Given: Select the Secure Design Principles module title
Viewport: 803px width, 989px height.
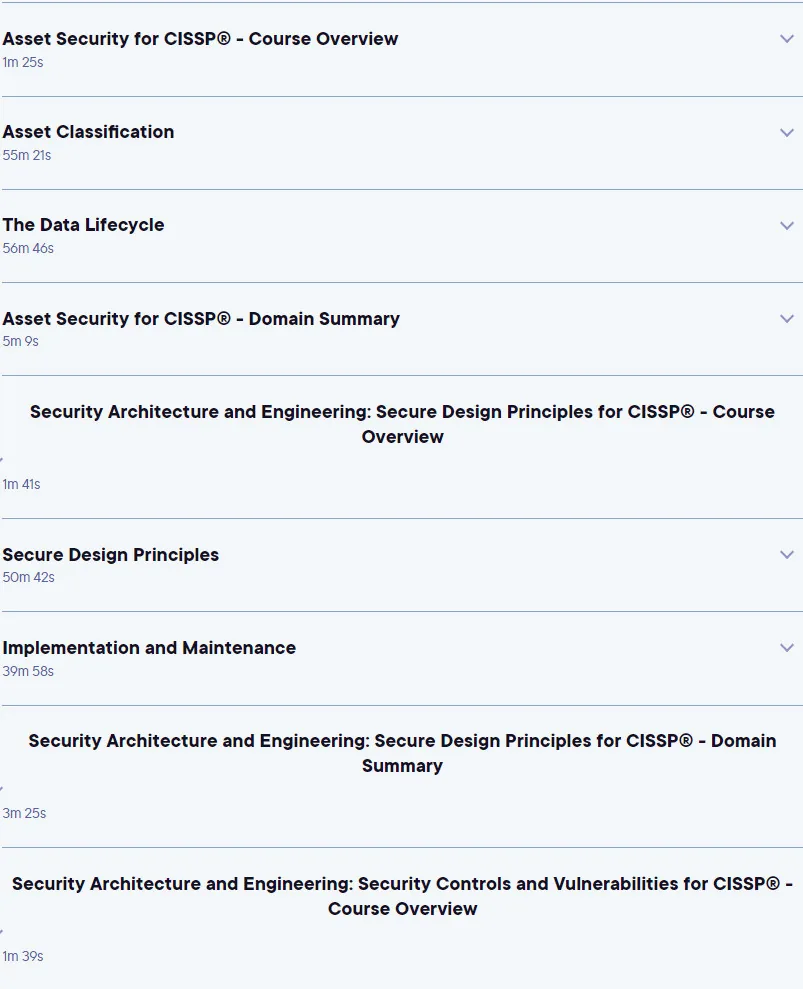Looking at the screenshot, I should coord(111,554).
